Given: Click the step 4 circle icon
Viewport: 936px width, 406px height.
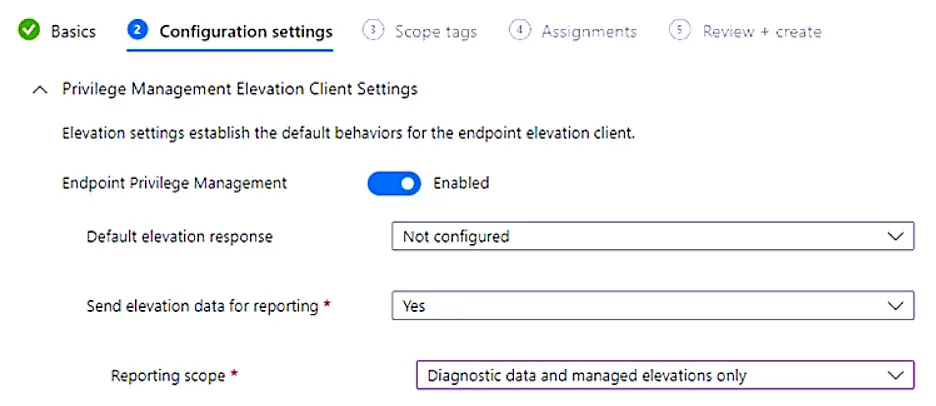Looking at the screenshot, I should tap(520, 30).
